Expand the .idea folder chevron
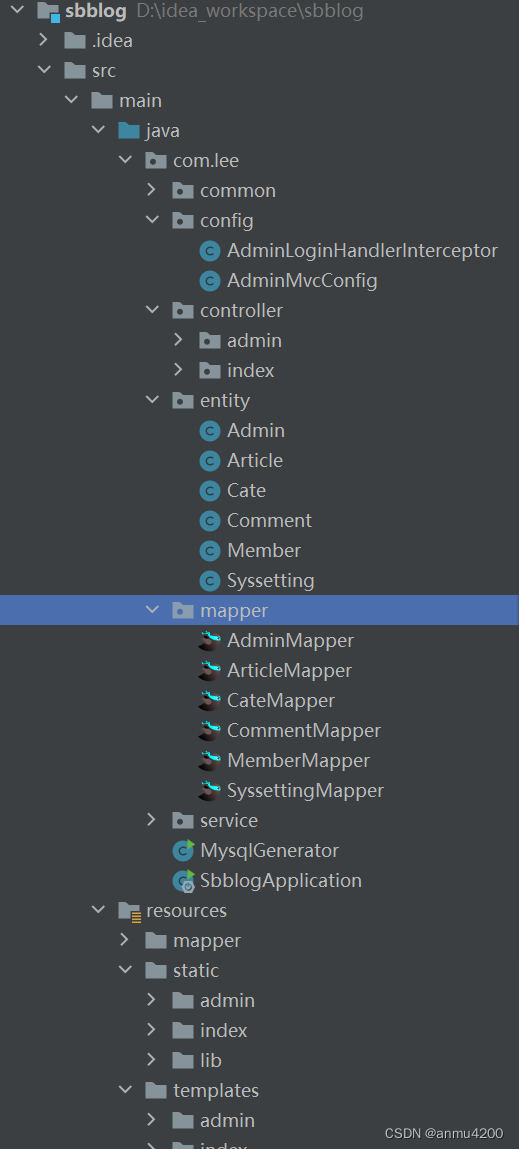 click(x=44, y=40)
